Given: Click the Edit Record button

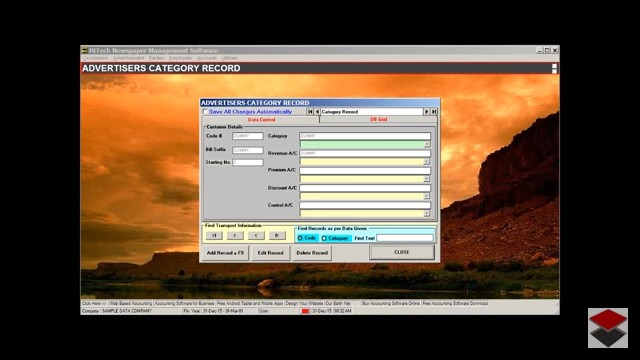Looking at the screenshot, I should coord(270,253).
